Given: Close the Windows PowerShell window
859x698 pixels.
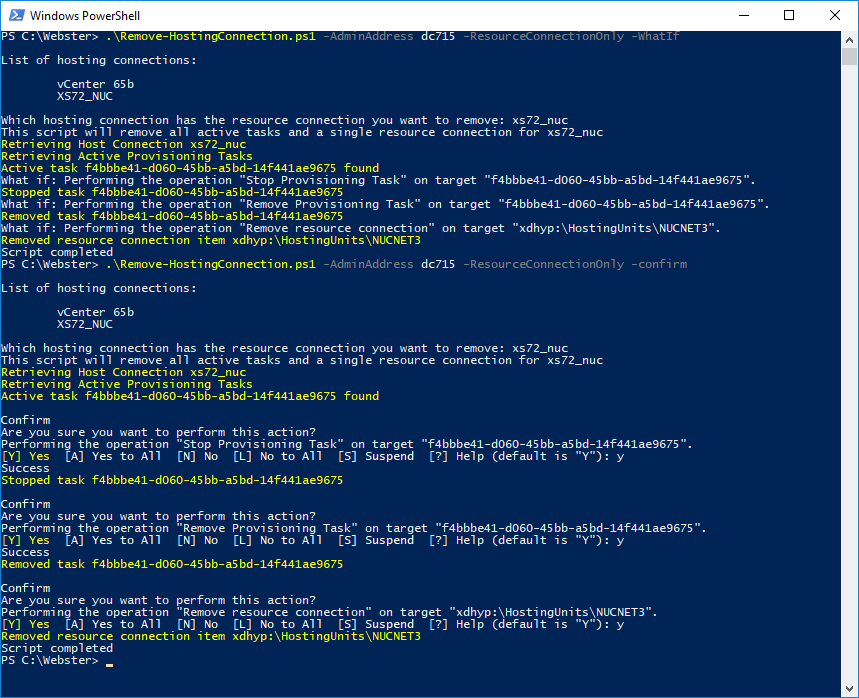Looking at the screenshot, I should tap(835, 15).
